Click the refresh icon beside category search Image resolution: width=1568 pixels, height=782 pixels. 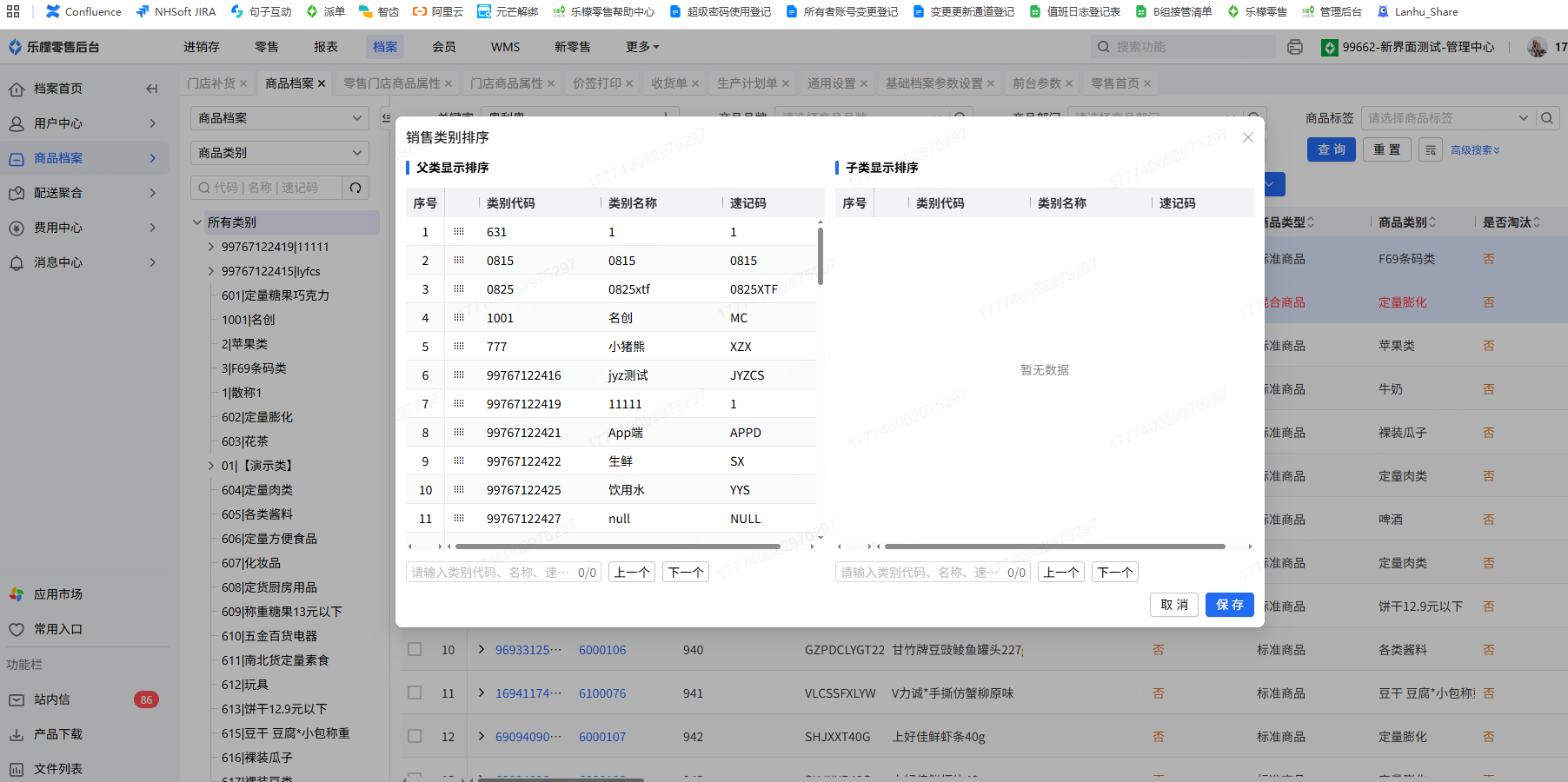pyautogui.click(x=355, y=188)
